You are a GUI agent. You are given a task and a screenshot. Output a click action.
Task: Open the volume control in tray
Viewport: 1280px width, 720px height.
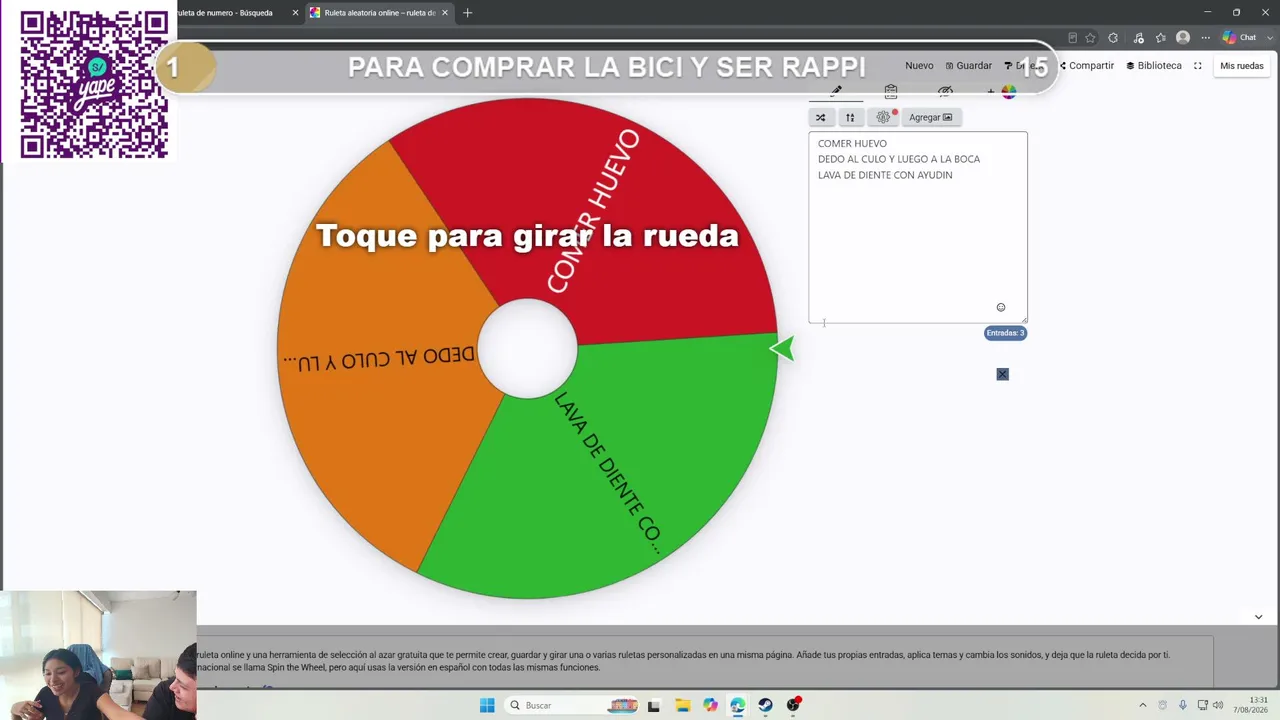pyautogui.click(x=1218, y=705)
